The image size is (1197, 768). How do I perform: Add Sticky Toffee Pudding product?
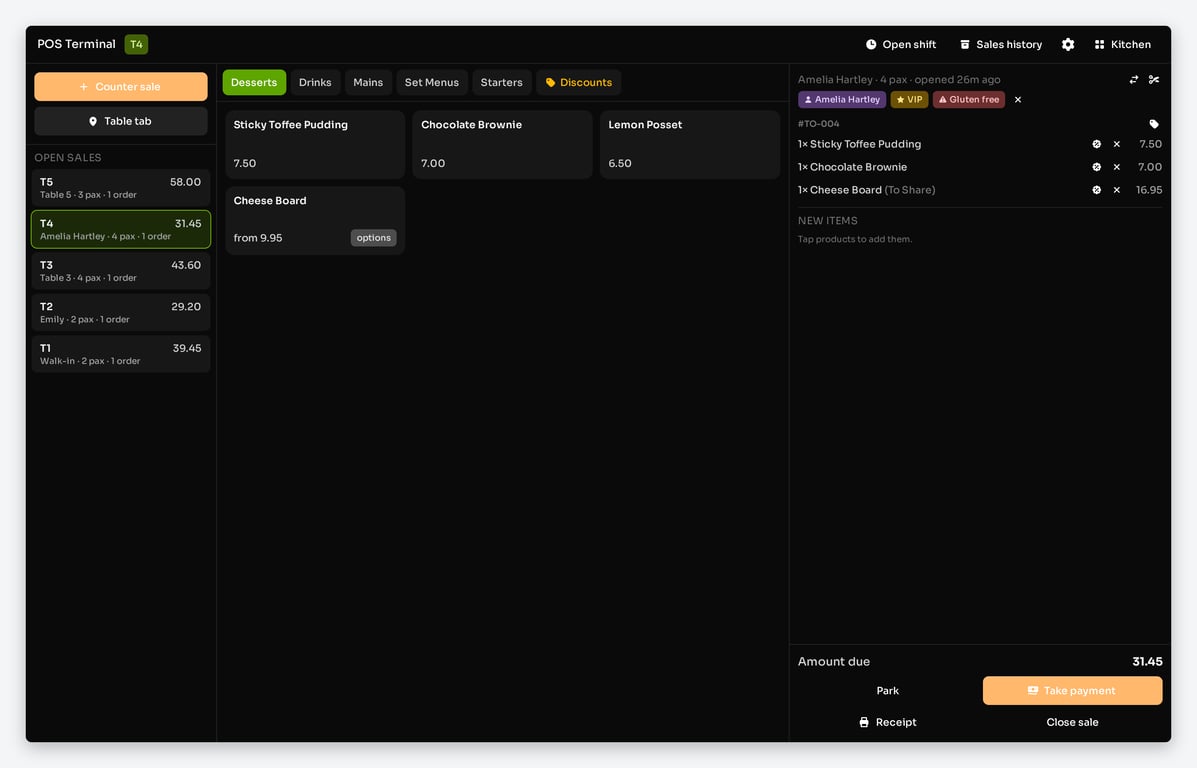tap(315, 144)
